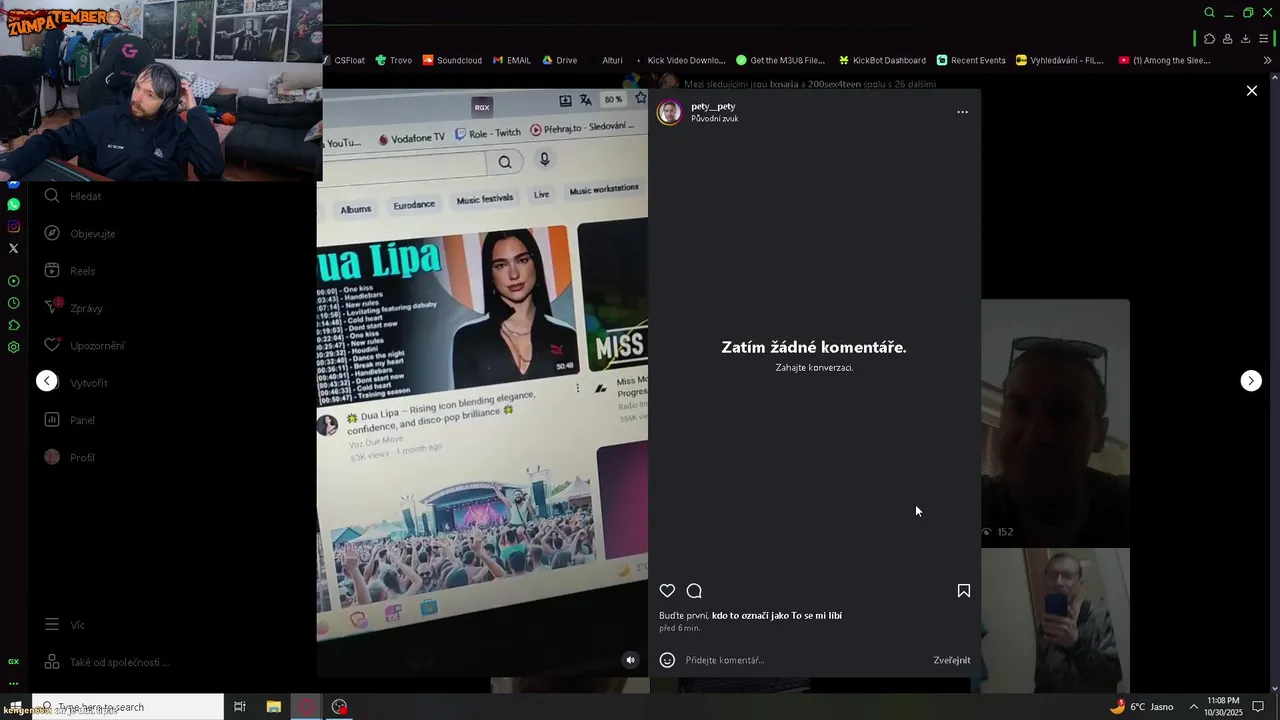The width and height of the screenshot is (1280, 720).
Task: Open Profil in the Instagram sidebar
Action: [x=70, y=457]
